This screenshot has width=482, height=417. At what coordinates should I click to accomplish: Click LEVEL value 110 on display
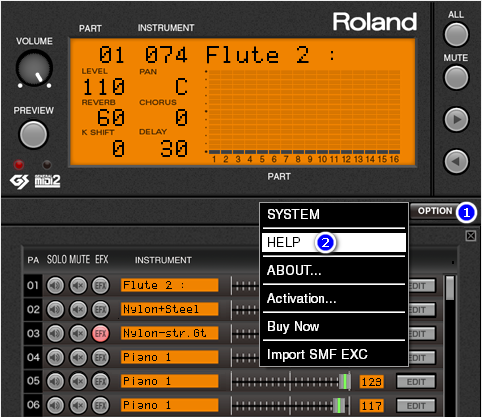(x=104, y=87)
